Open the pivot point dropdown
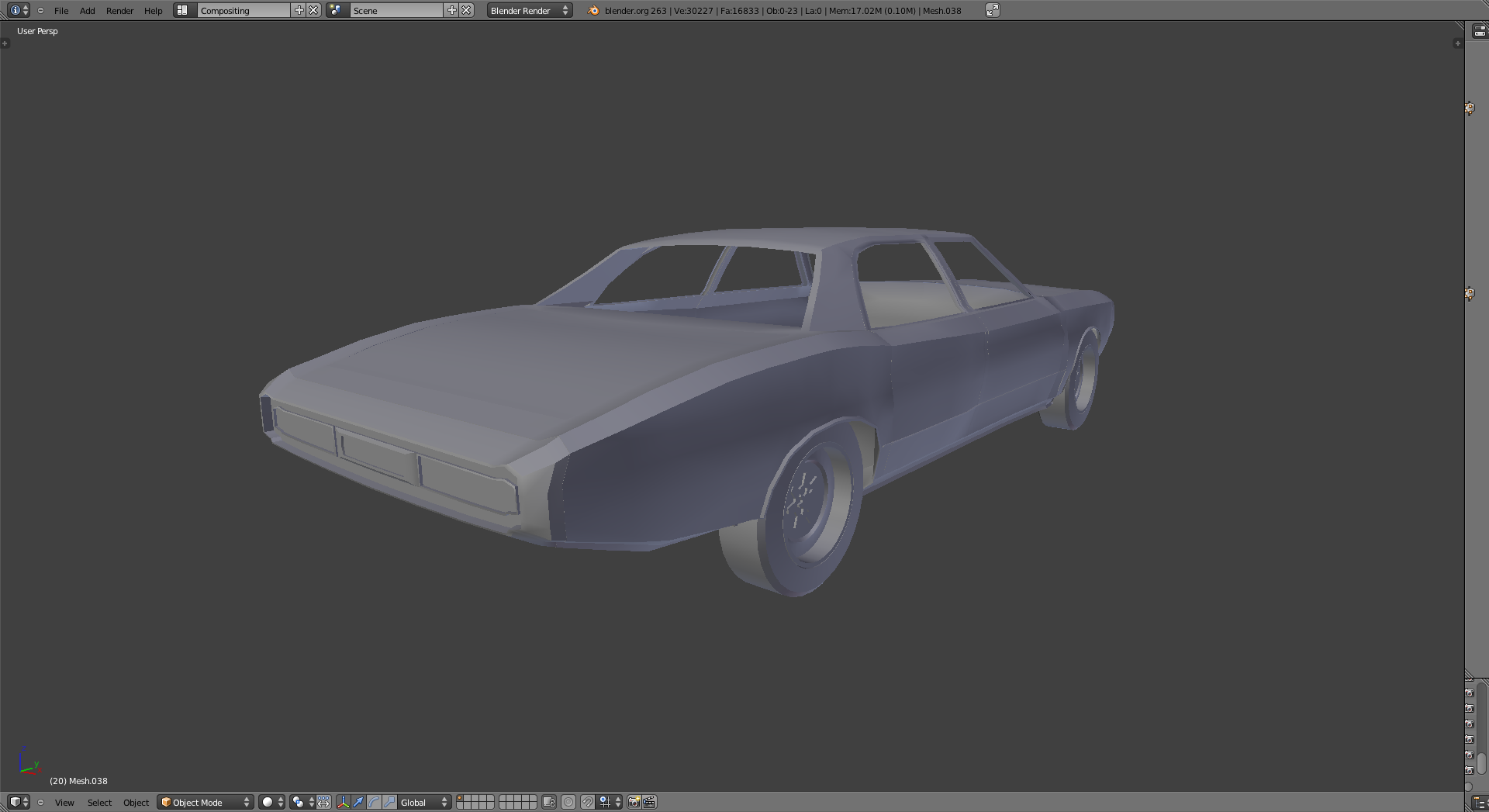Screen dimensions: 1489x812 (302, 802)
